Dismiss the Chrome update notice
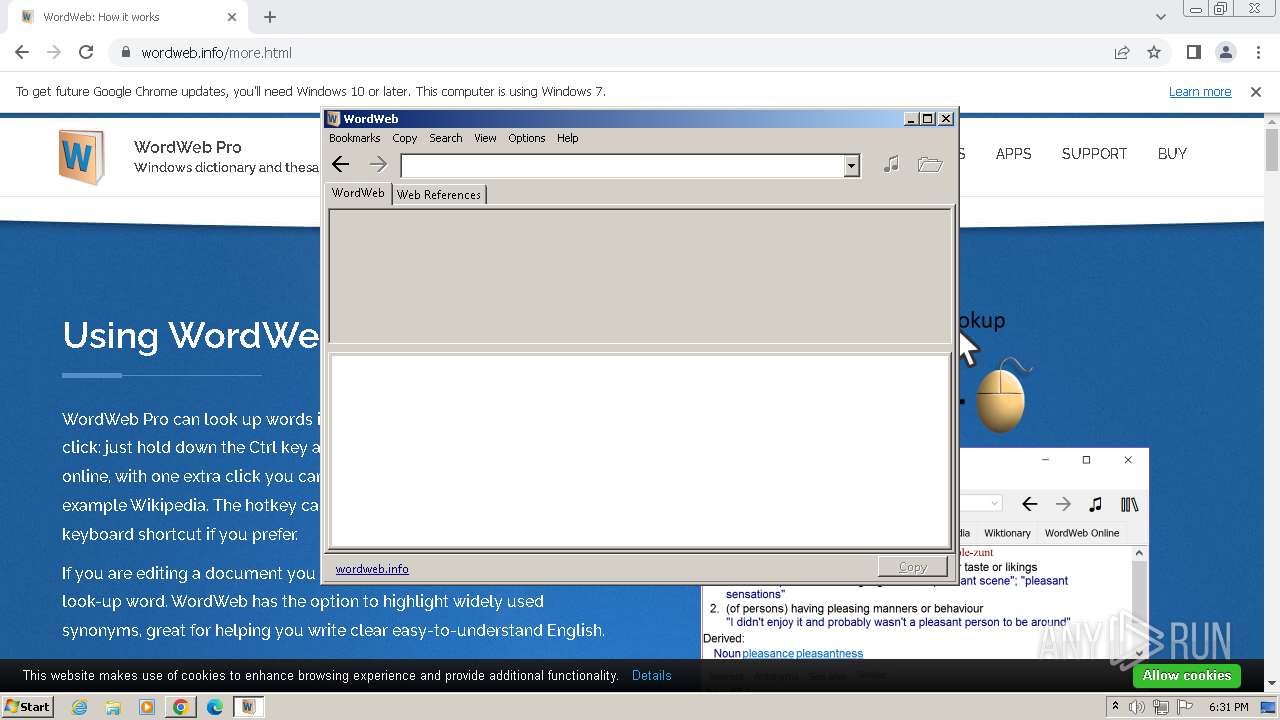 coord(1256,91)
